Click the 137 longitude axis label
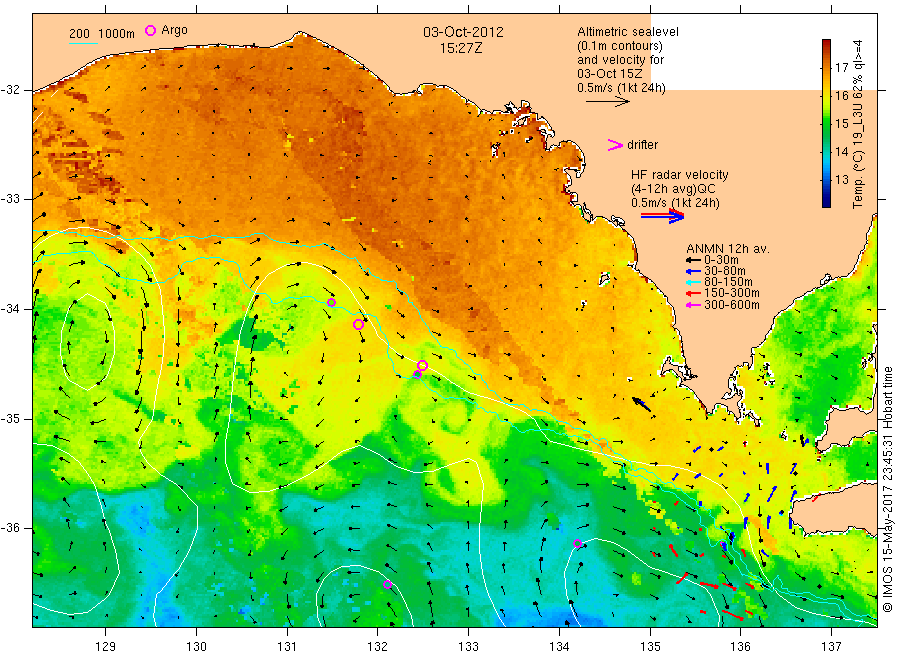 [831, 647]
